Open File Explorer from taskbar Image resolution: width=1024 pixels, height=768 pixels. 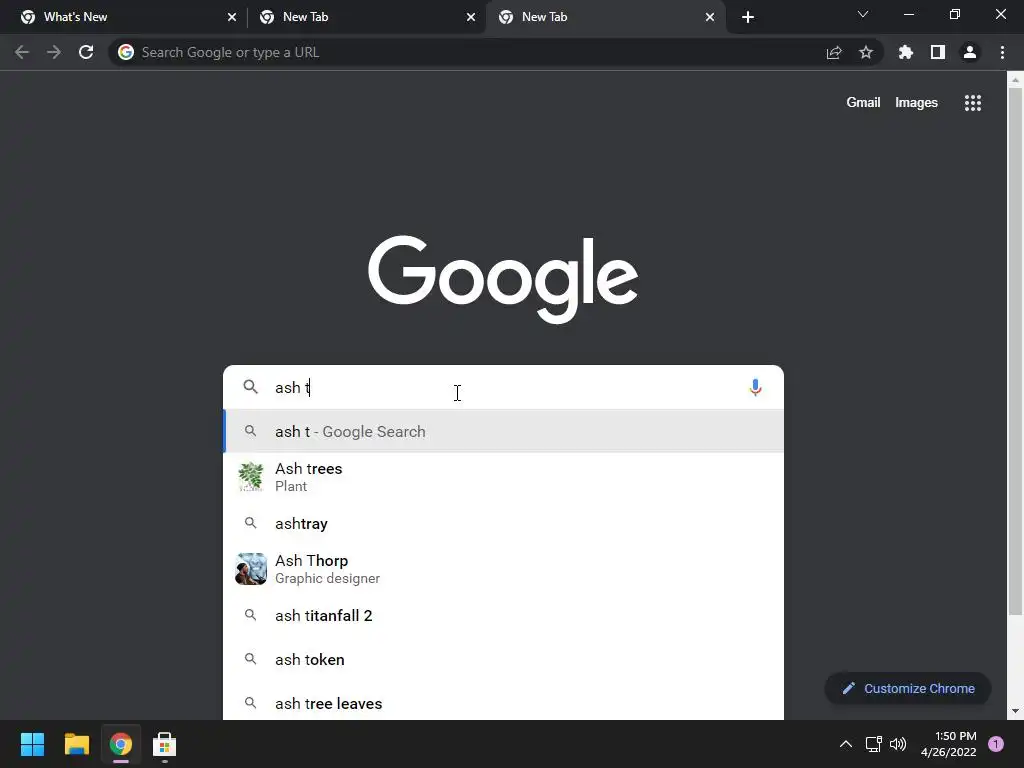[76, 744]
